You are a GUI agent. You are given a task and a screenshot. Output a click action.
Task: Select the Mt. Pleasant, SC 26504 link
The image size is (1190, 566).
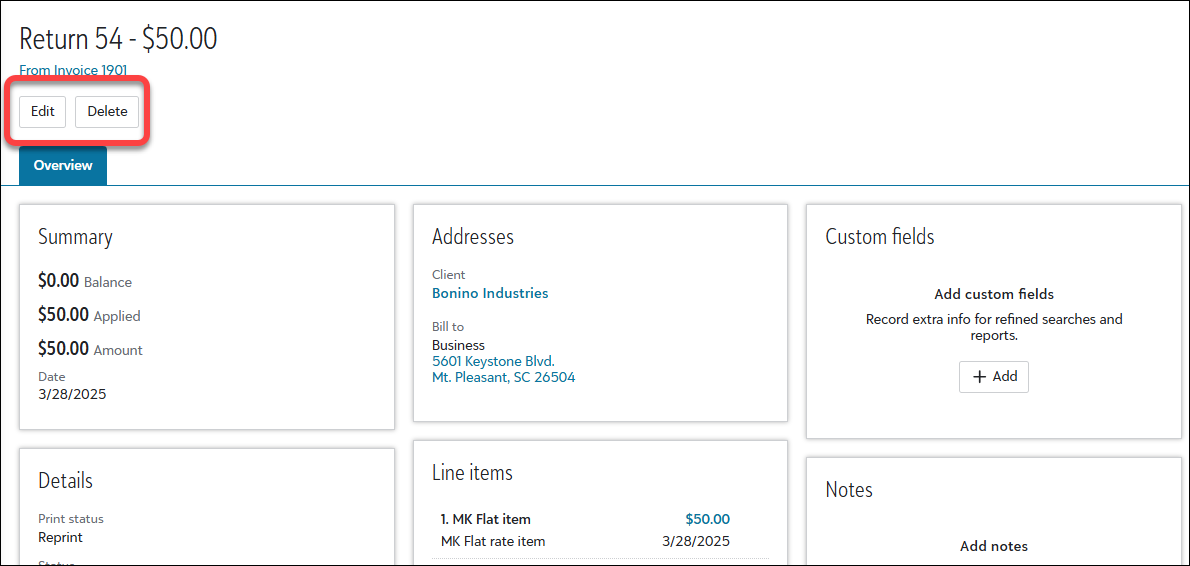click(503, 378)
